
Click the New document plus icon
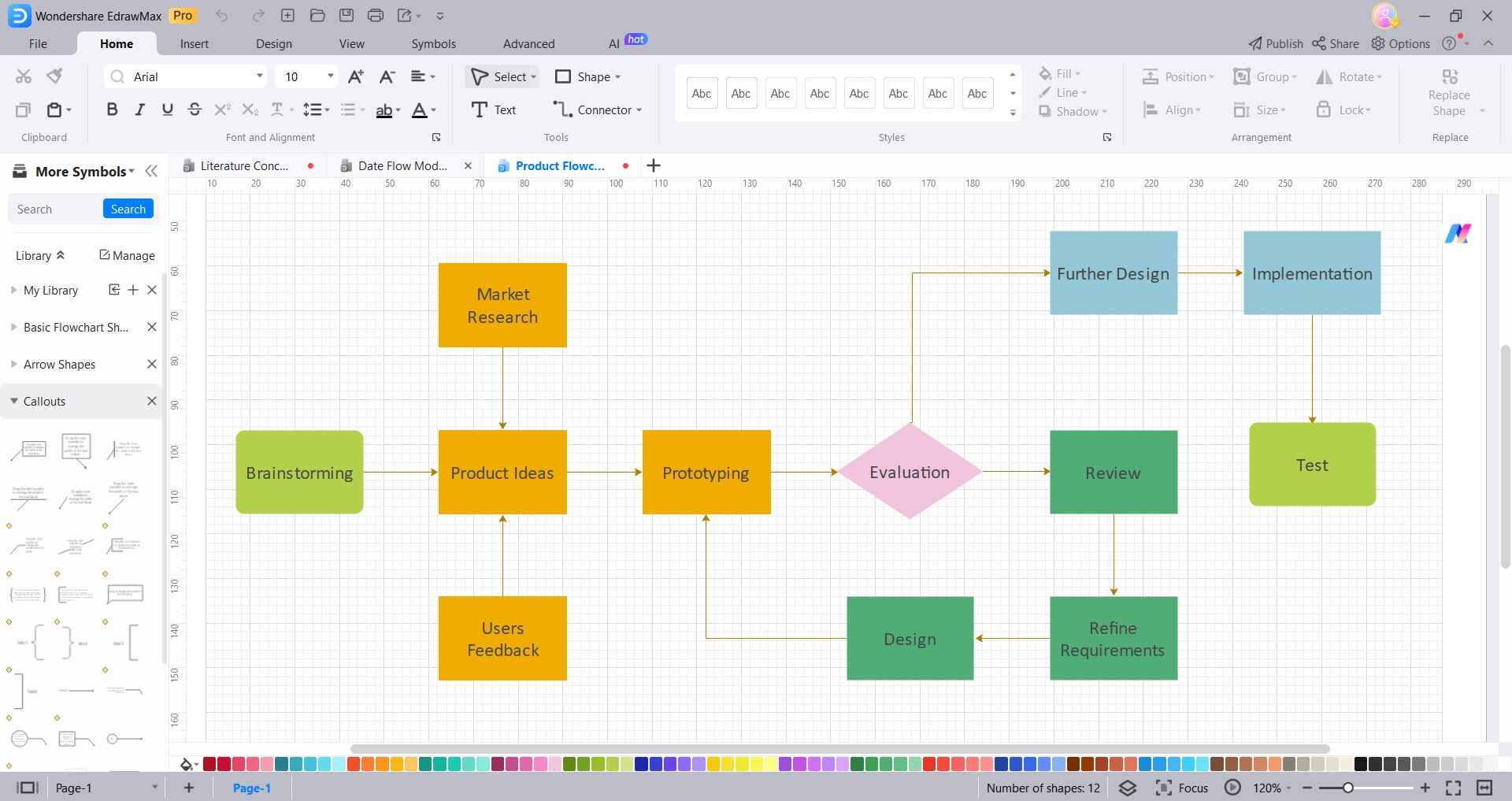pos(287,16)
